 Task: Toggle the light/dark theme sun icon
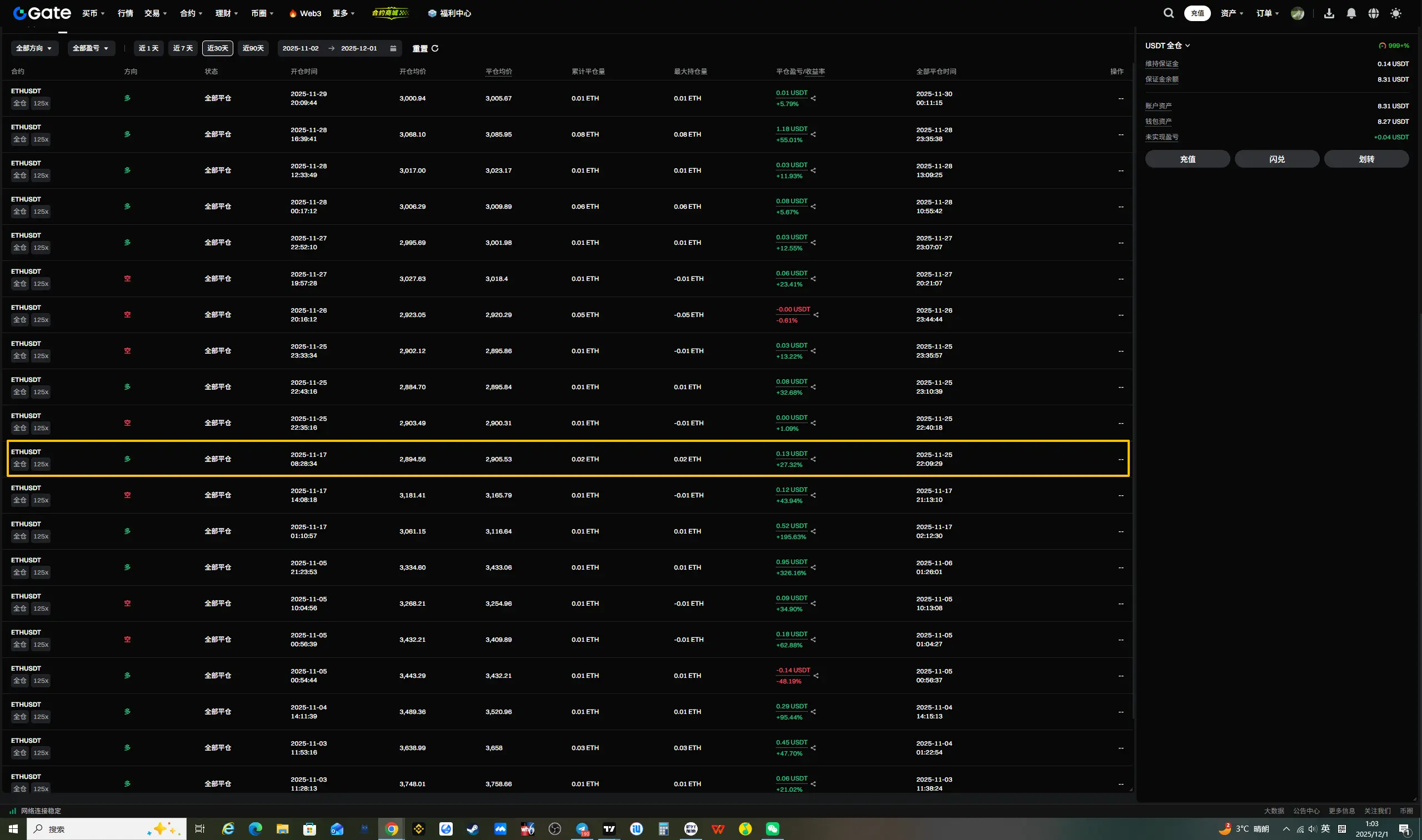[x=1395, y=13]
